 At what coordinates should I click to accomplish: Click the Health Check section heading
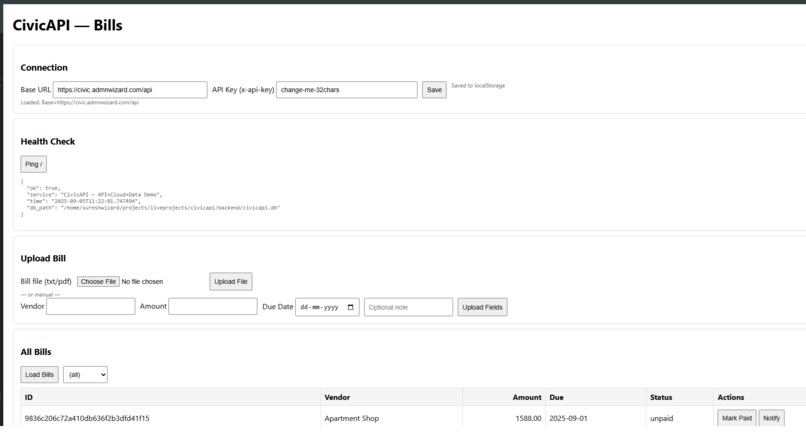(x=48, y=141)
